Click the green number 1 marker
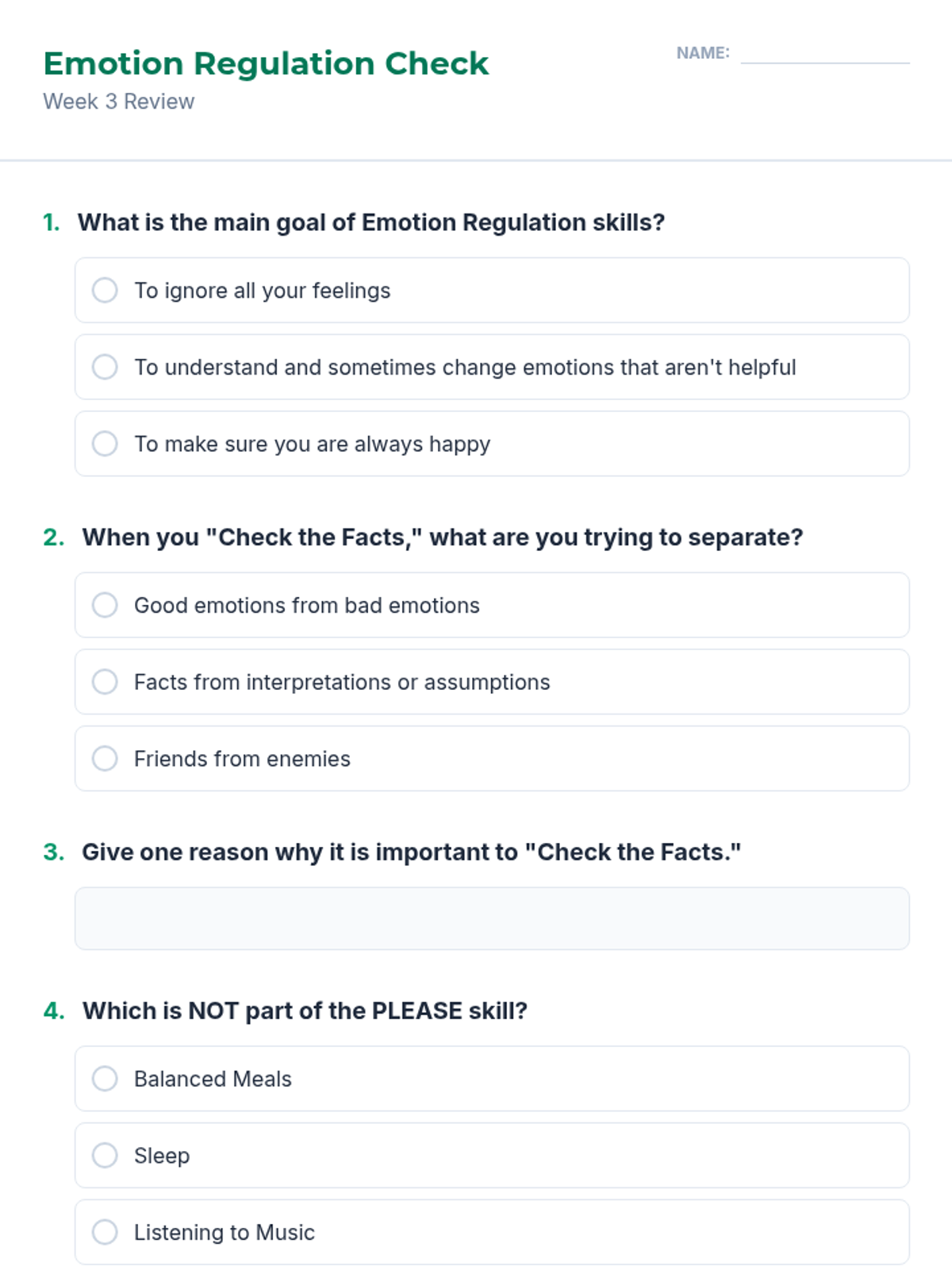 click(52, 222)
